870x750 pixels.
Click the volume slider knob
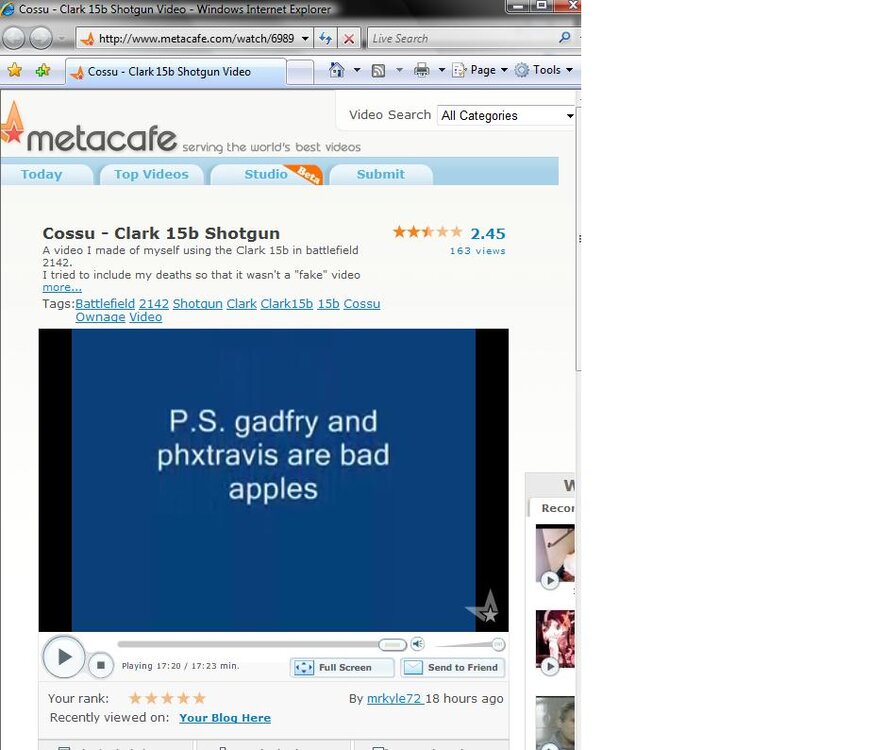497,645
